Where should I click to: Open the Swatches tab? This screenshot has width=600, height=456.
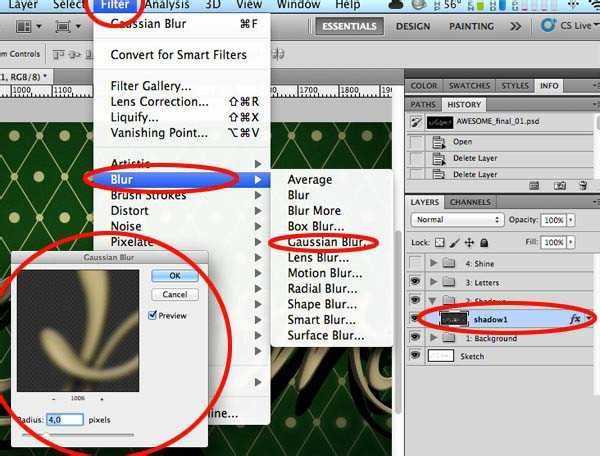click(x=469, y=85)
